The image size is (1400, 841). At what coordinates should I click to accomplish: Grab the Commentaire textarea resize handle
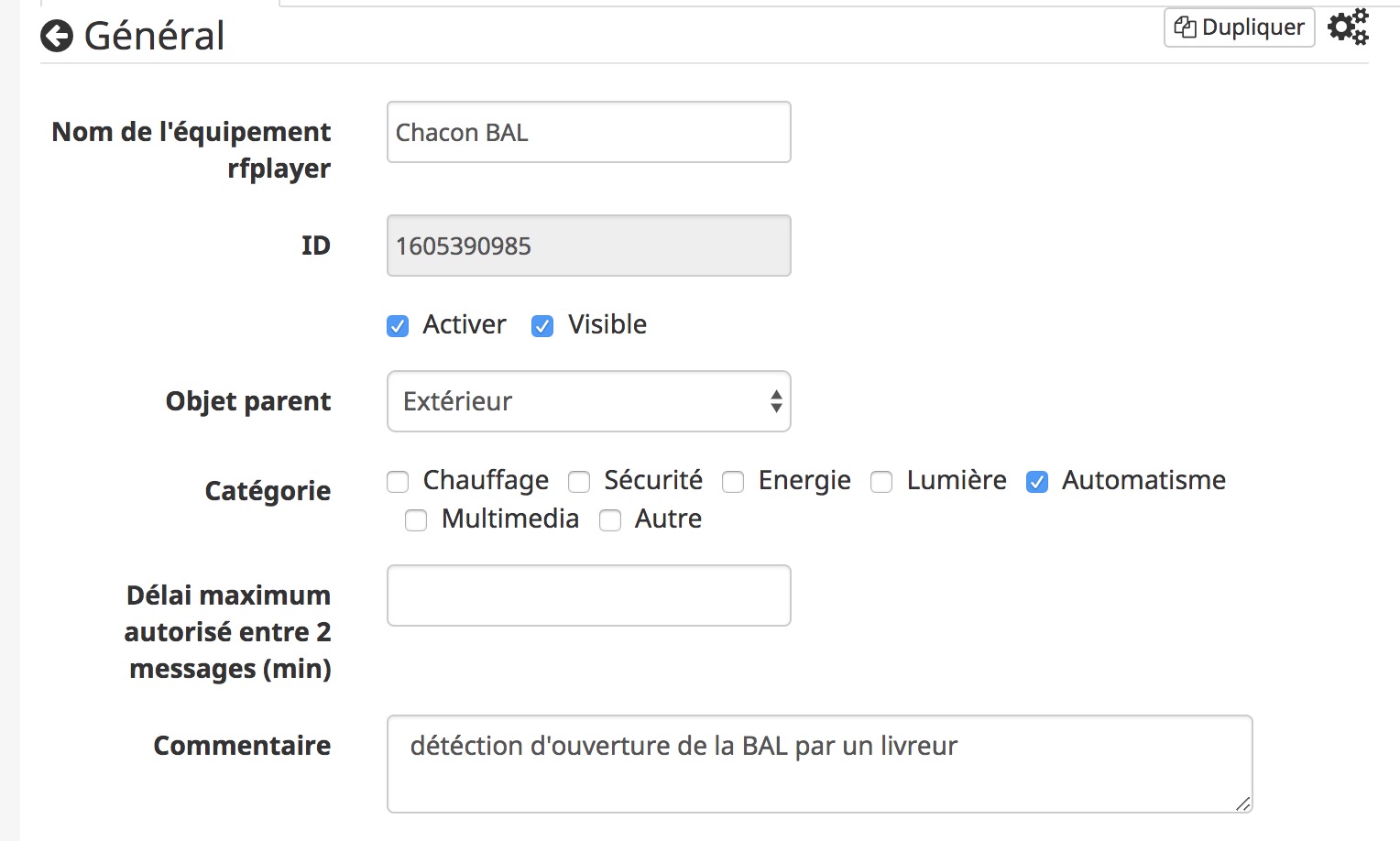(1242, 803)
